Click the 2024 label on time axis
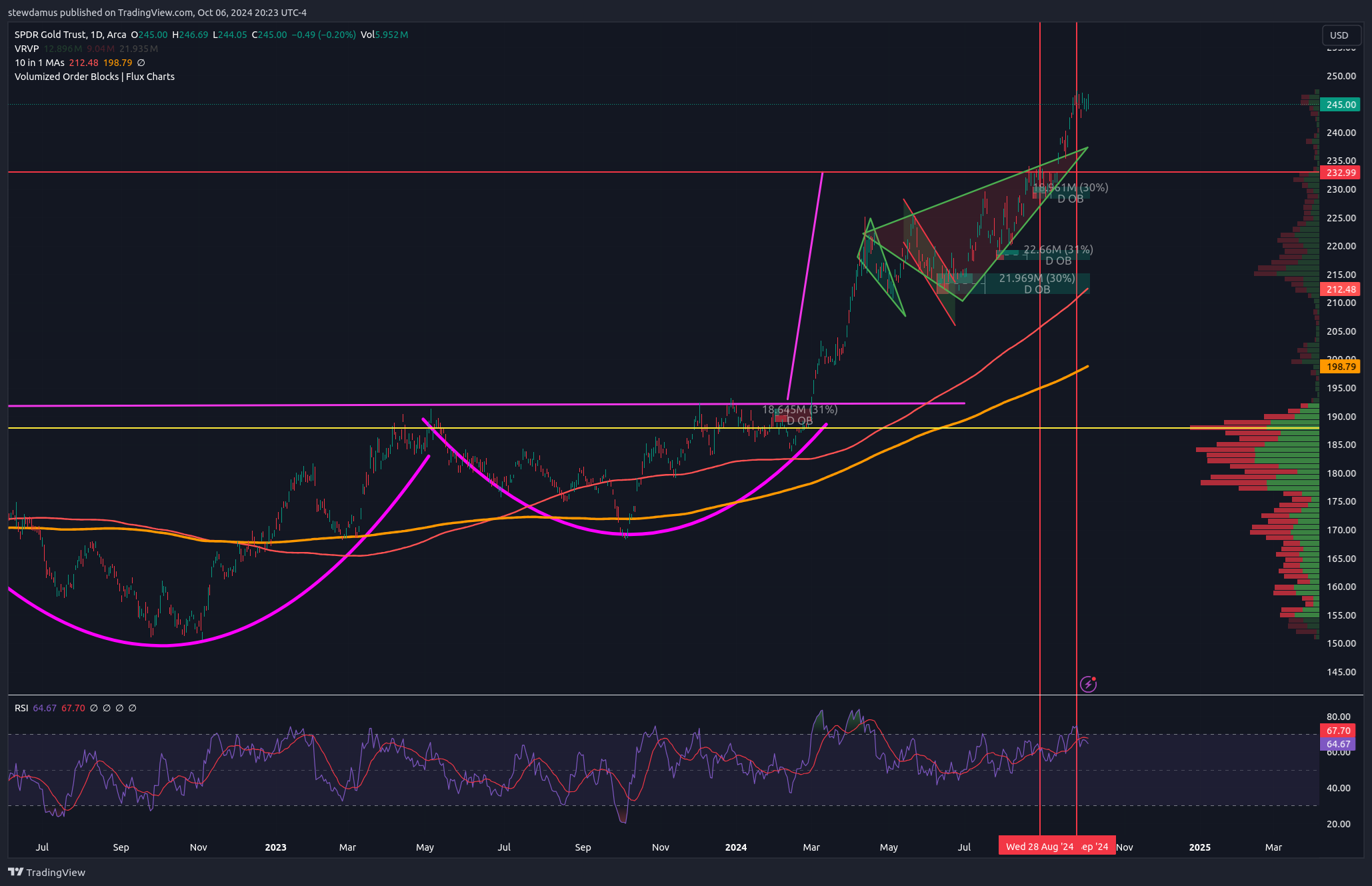The width and height of the screenshot is (1372, 886). (735, 847)
